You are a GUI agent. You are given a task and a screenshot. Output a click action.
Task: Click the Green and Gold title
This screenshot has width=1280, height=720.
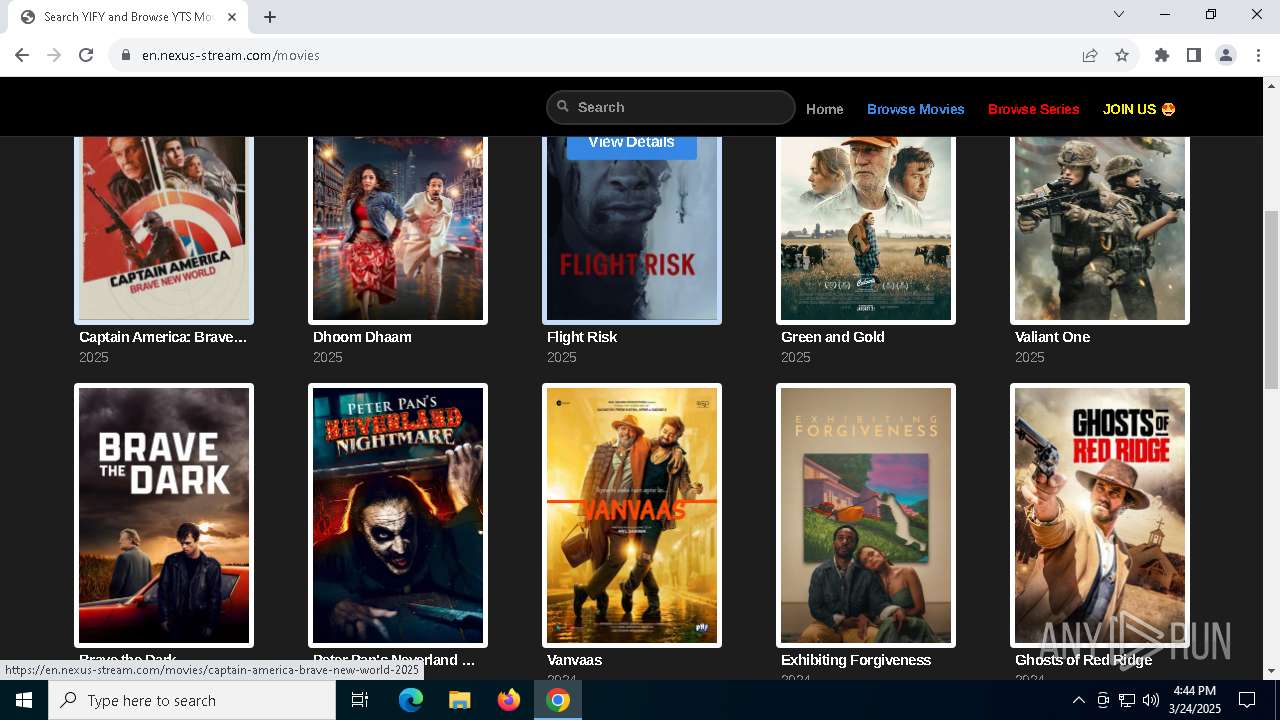point(833,337)
